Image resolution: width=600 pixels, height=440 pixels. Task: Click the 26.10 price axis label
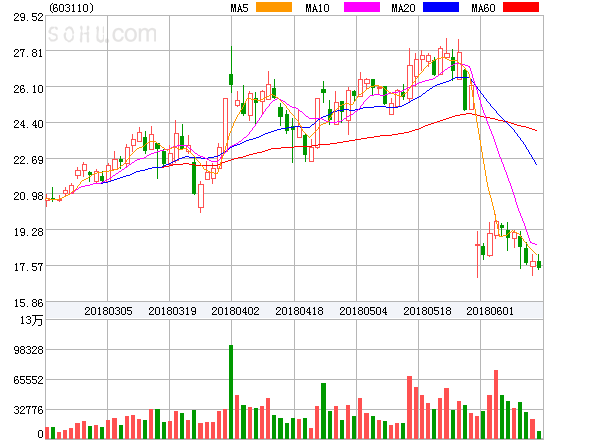click(x=28, y=89)
